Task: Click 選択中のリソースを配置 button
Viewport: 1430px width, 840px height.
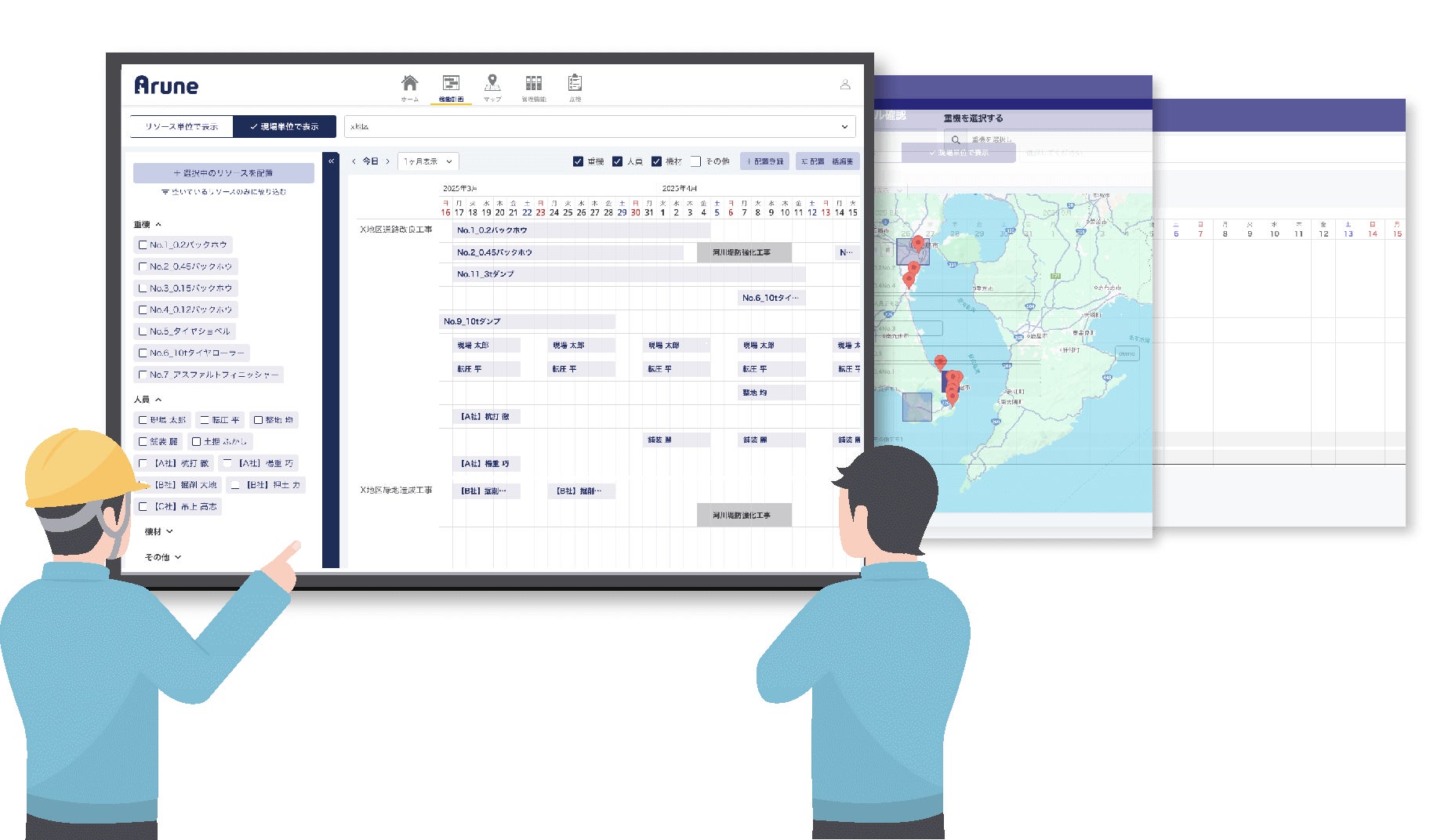Action: [x=223, y=173]
